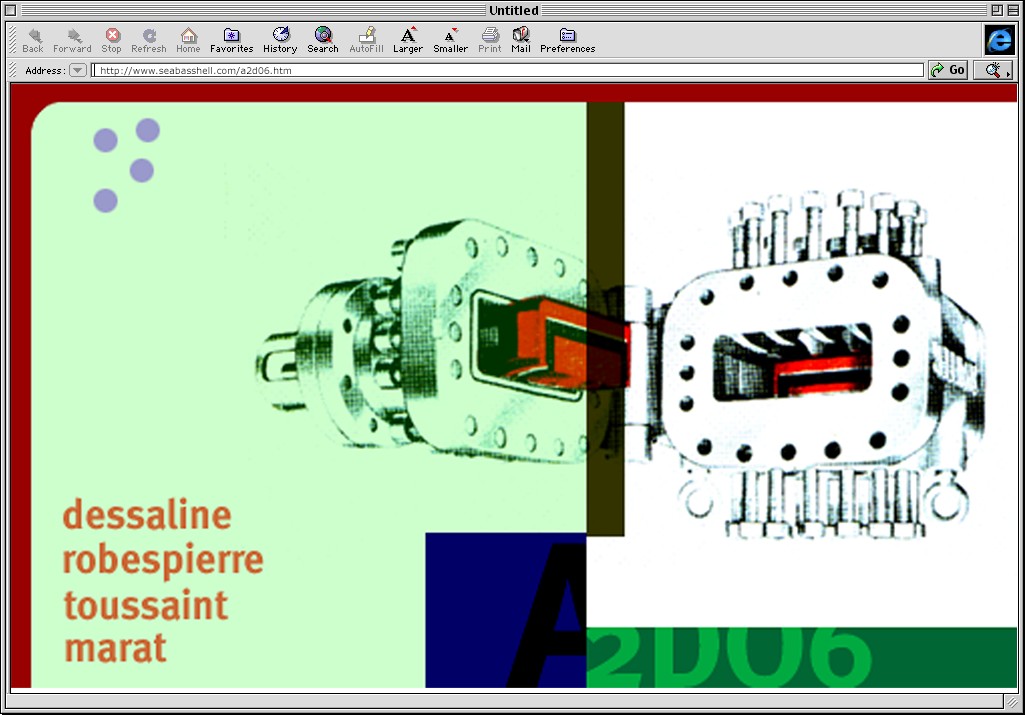Open the Favorites toolbar icon

tap(231, 40)
